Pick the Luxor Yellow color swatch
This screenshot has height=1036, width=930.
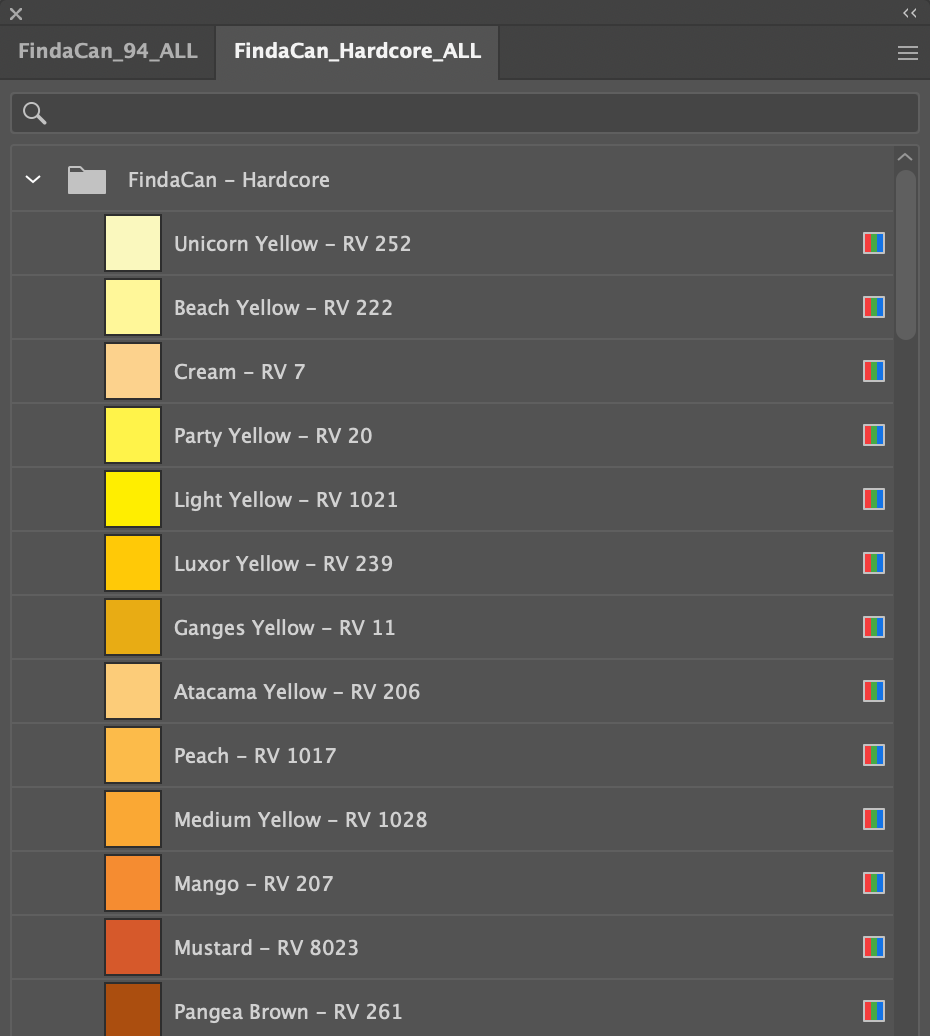pyautogui.click(x=133, y=563)
